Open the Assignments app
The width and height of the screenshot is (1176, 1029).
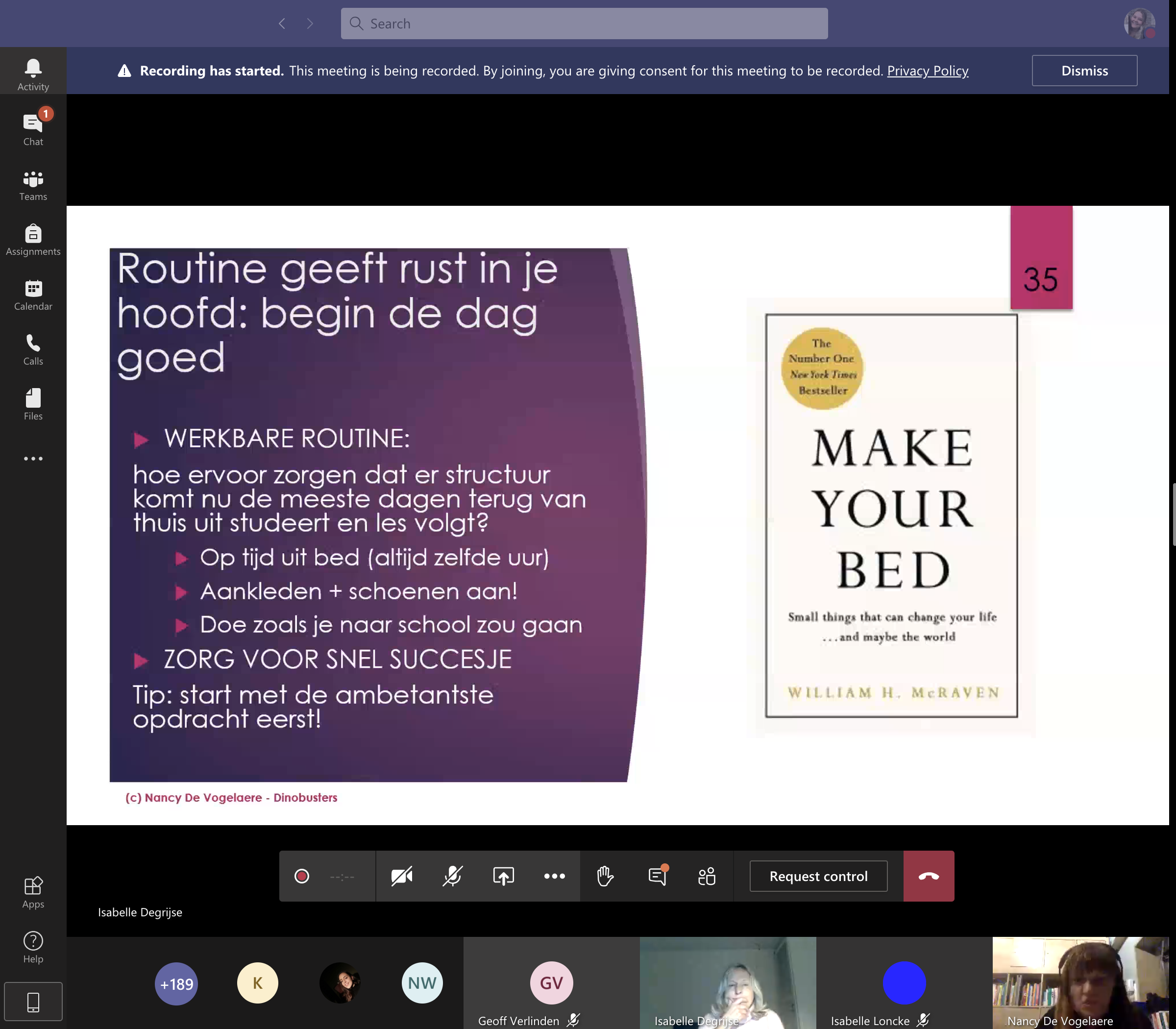[33, 240]
